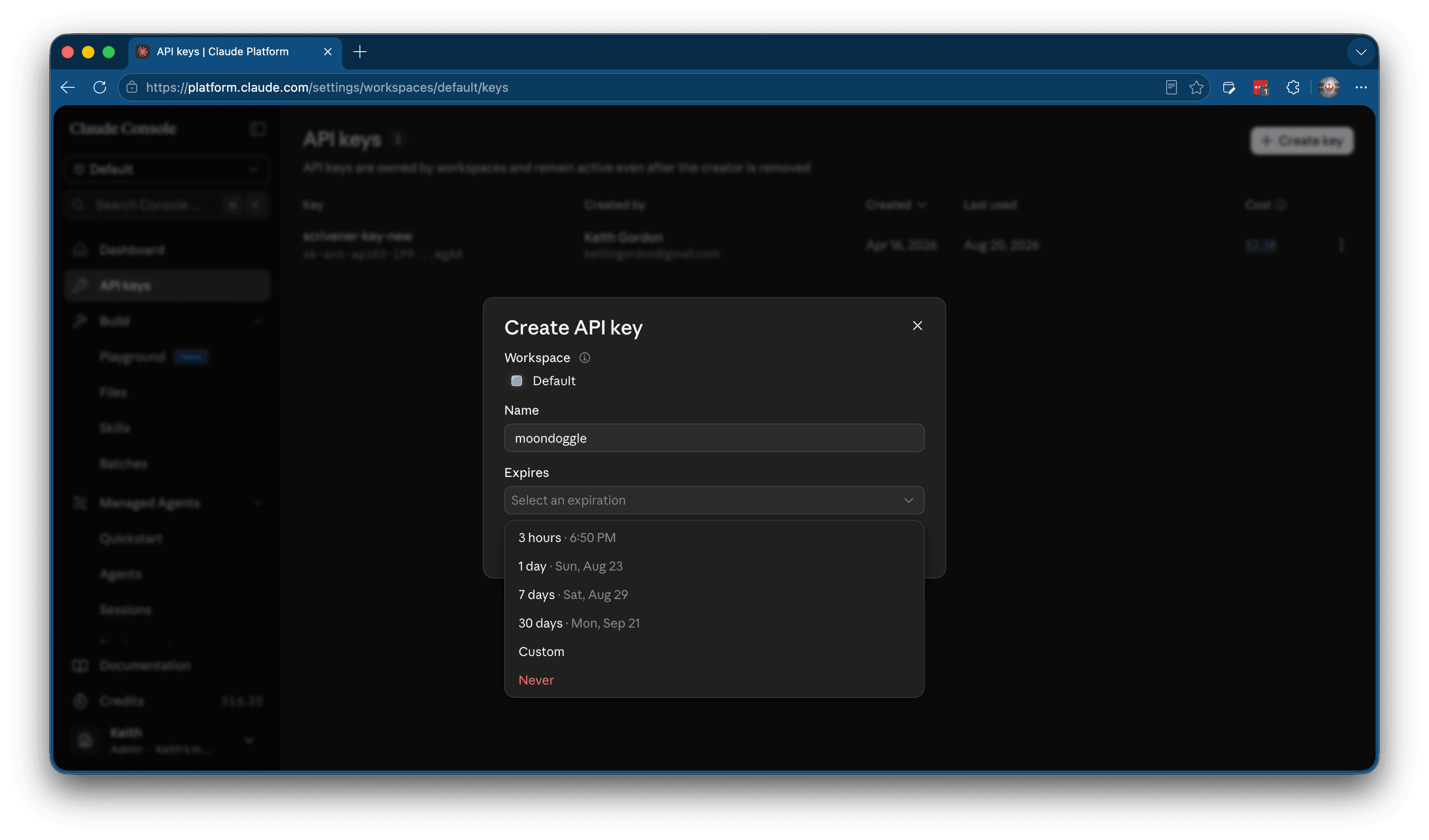The width and height of the screenshot is (1429, 840).
Task: Open Documentation in the sidebar
Action: tap(167, 665)
